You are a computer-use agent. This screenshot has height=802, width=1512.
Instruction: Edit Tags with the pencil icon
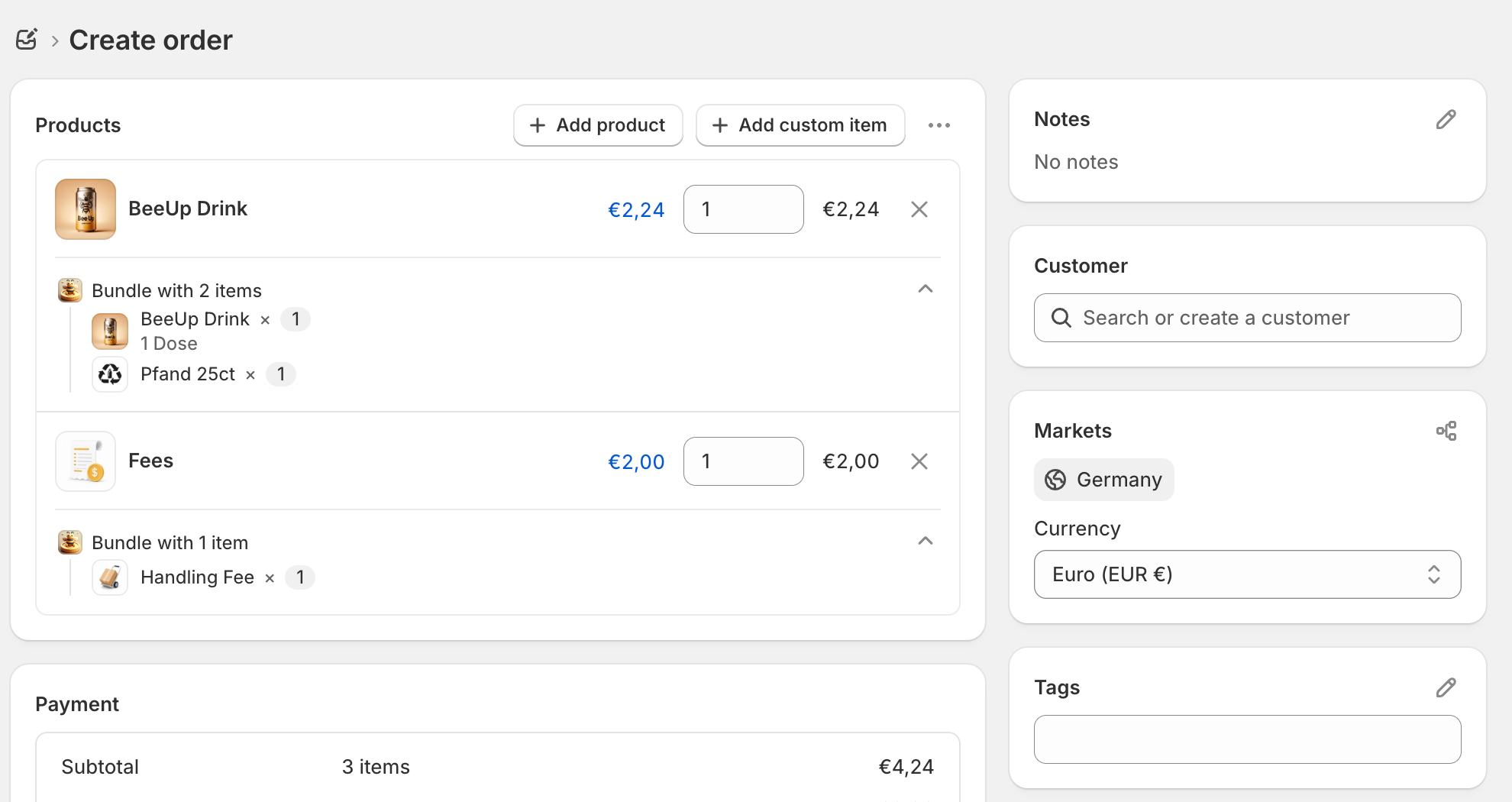pos(1446,688)
